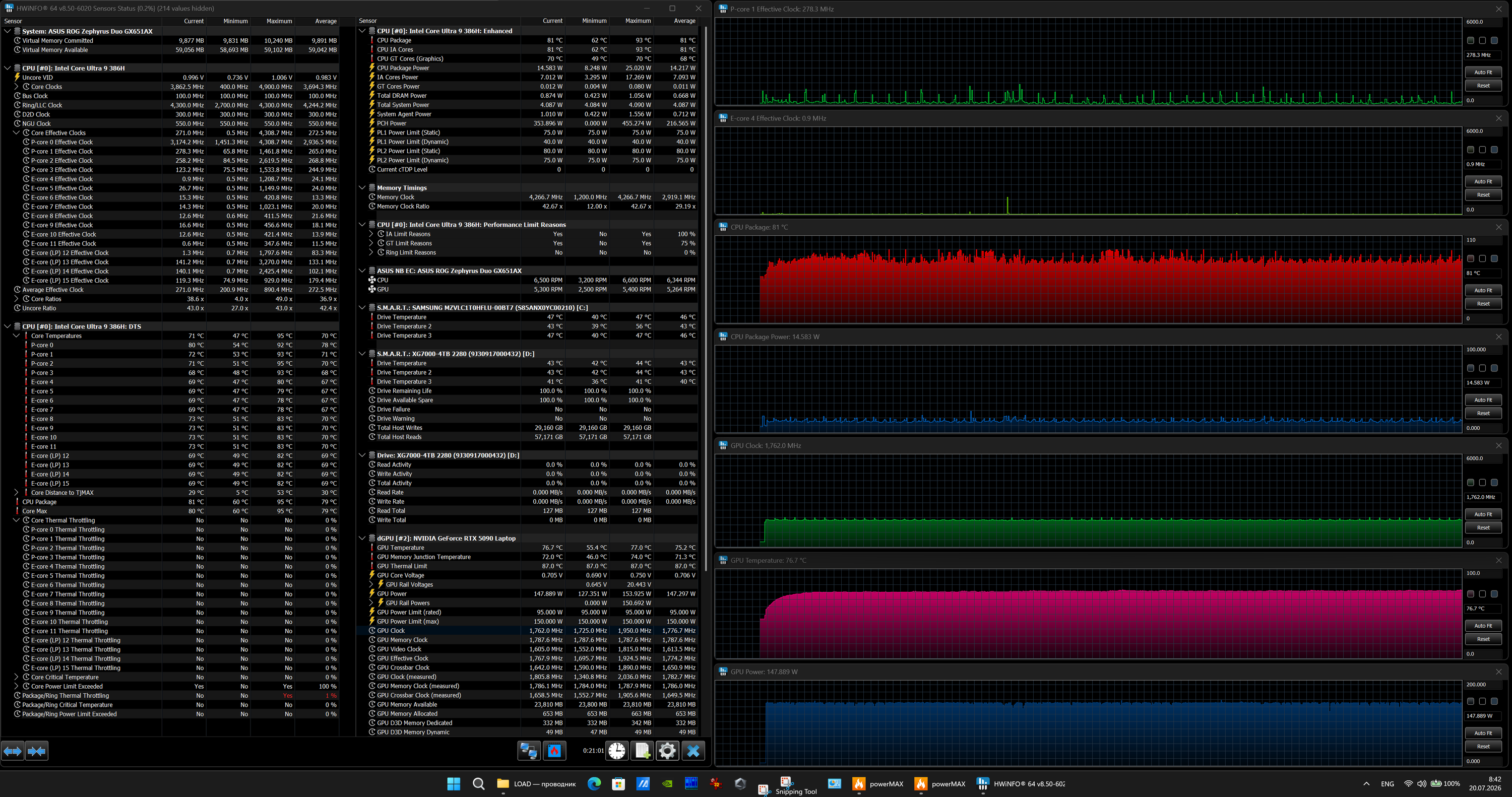
Task: Click the battery 100% tray icon
Action: point(1445,783)
